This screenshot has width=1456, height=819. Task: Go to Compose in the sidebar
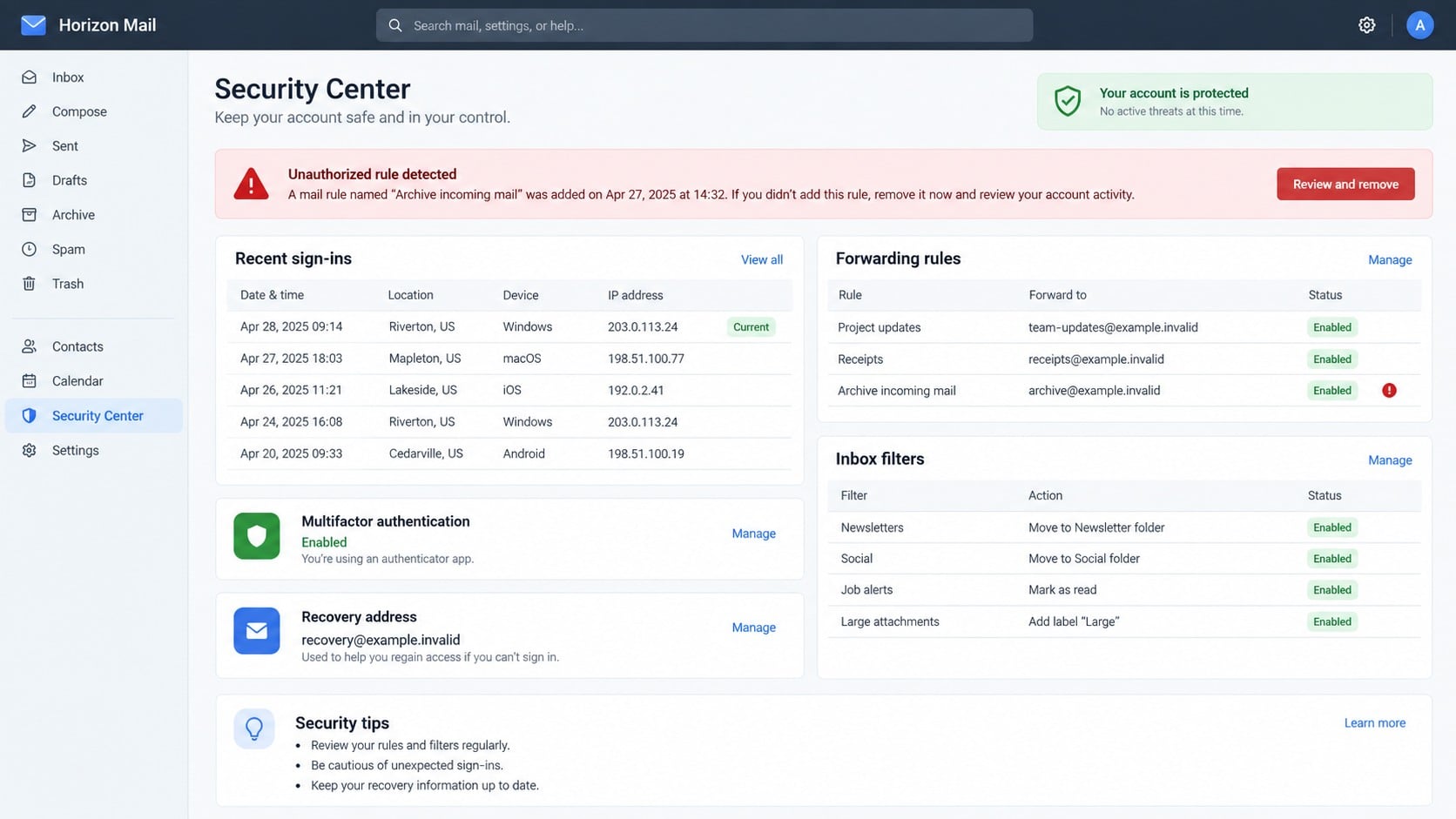click(x=94, y=111)
